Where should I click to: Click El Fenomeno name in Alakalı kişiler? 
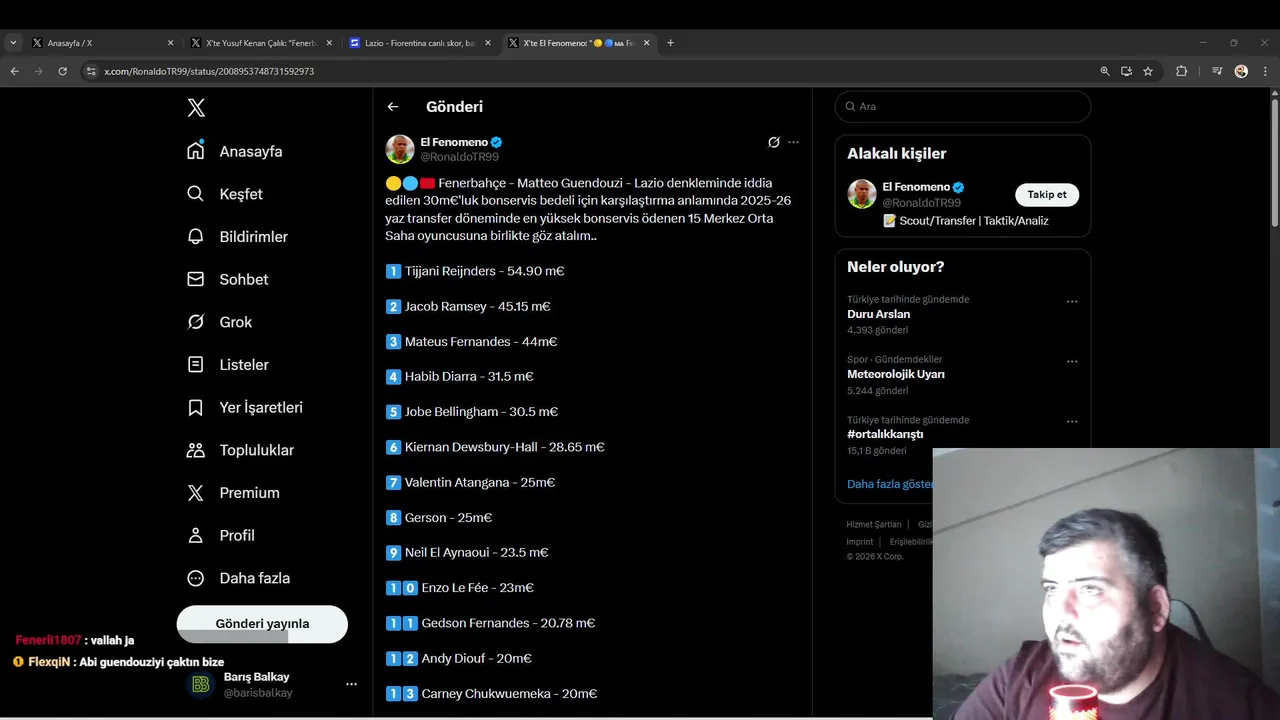click(x=916, y=187)
